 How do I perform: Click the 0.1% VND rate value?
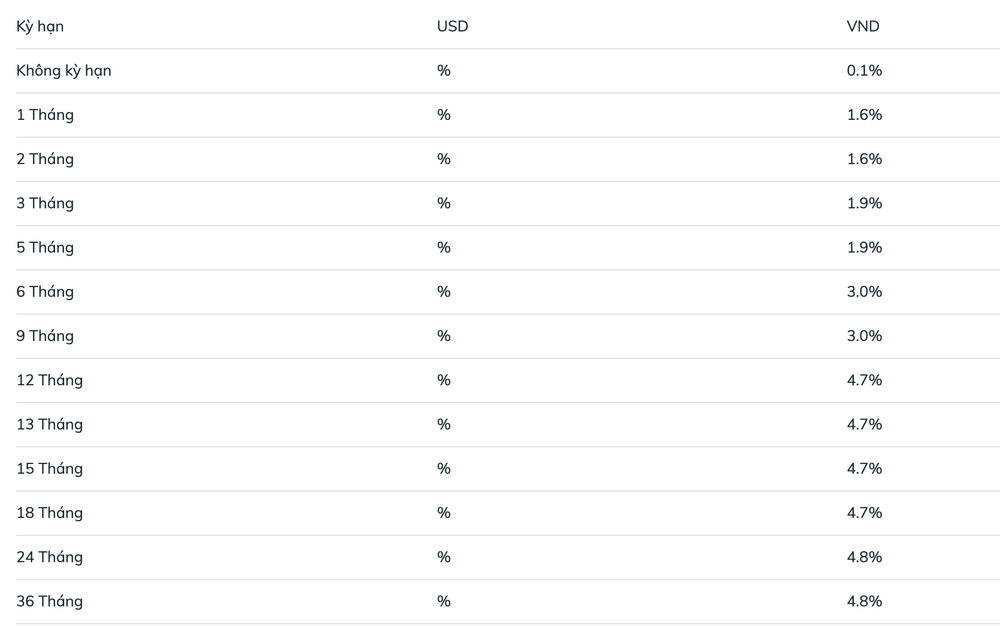pyautogui.click(x=864, y=71)
